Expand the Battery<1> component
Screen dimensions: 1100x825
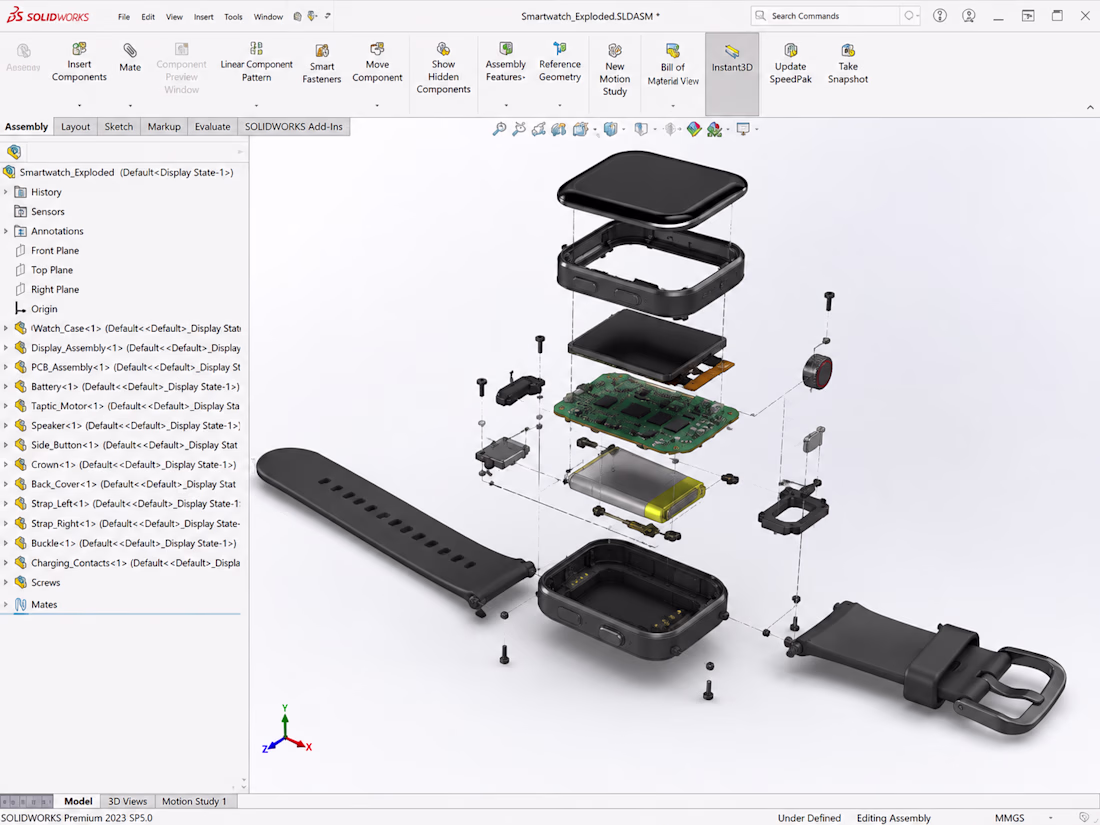[6, 387]
